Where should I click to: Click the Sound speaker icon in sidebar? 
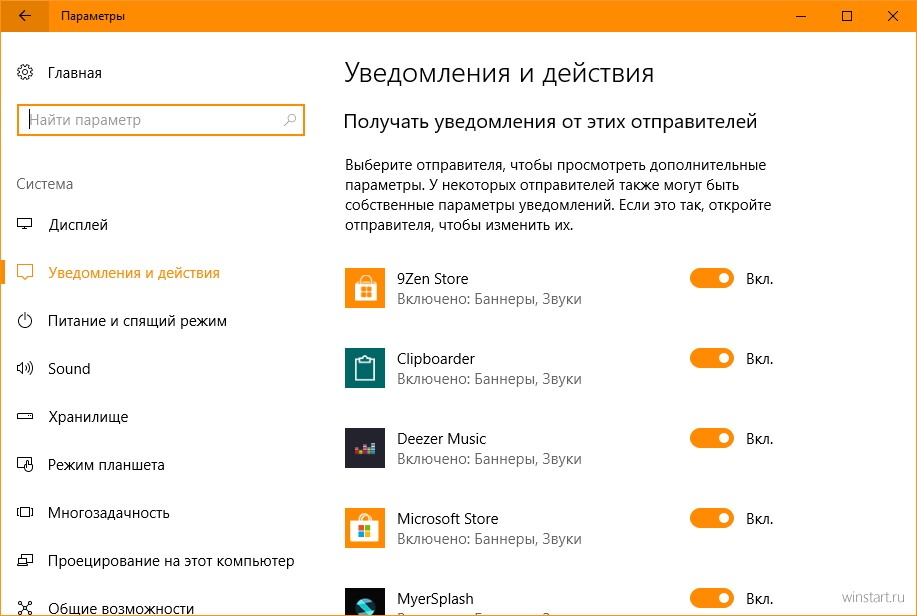pyautogui.click(x=25, y=368)
